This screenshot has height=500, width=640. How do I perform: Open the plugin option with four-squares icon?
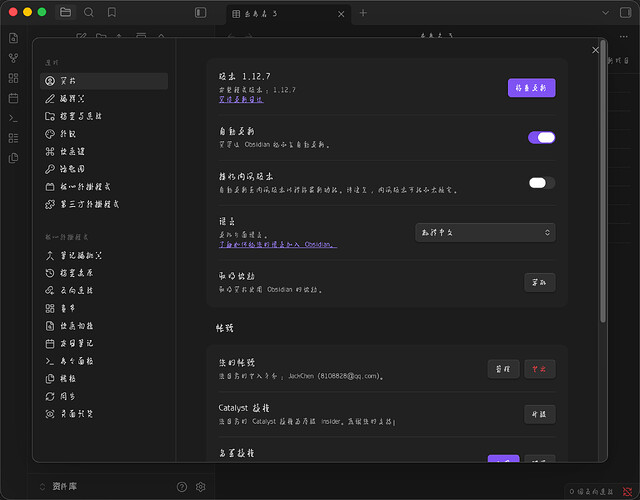click(x=104, y=308)
